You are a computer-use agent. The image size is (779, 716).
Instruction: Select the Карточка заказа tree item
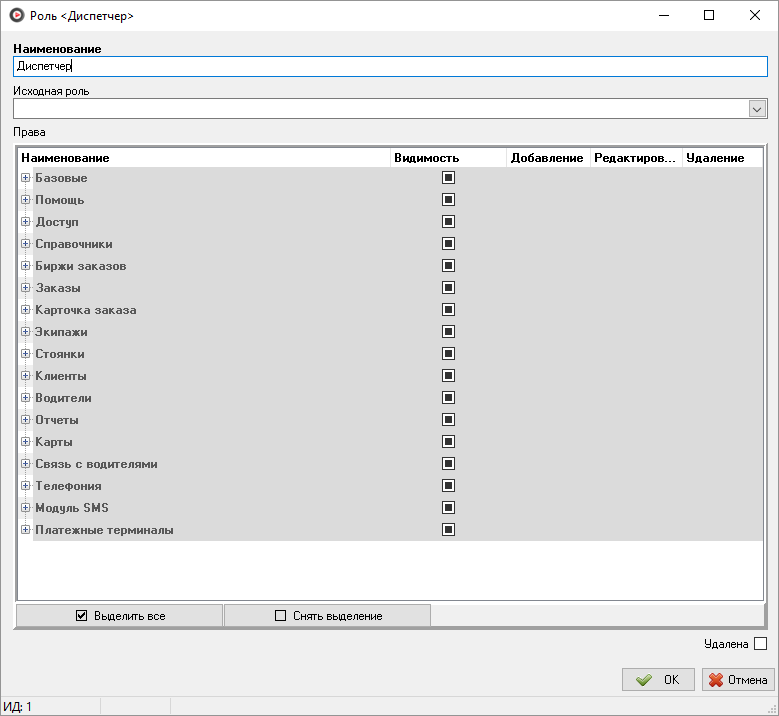point(86,310)
